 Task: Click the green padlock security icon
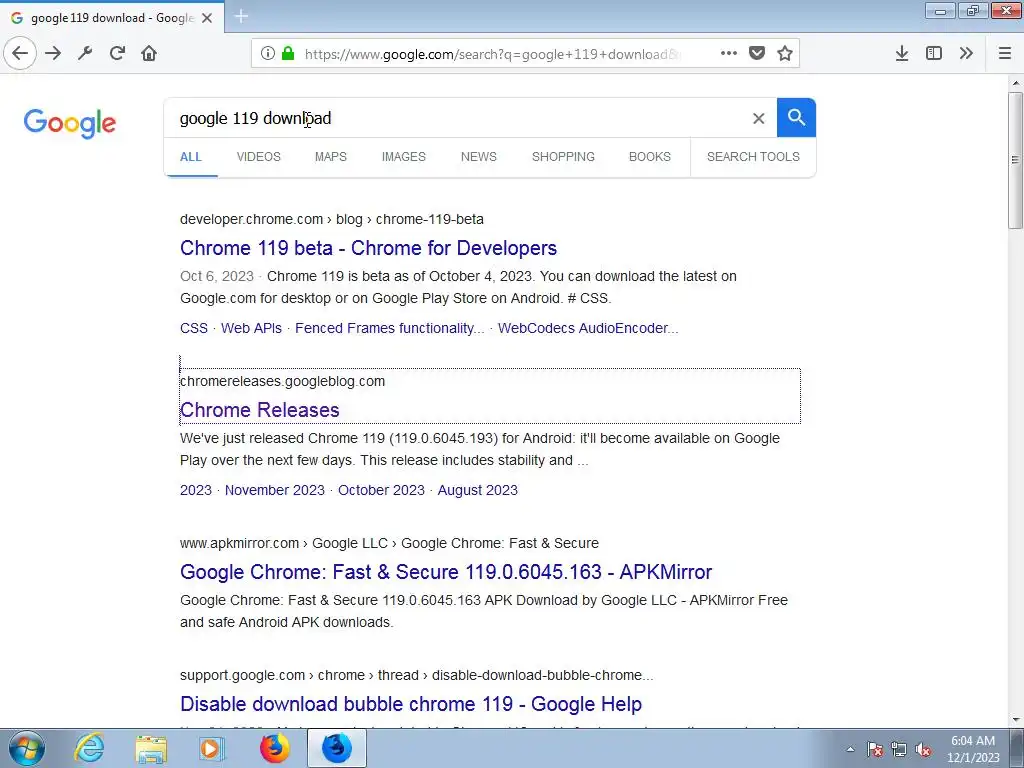288,53
